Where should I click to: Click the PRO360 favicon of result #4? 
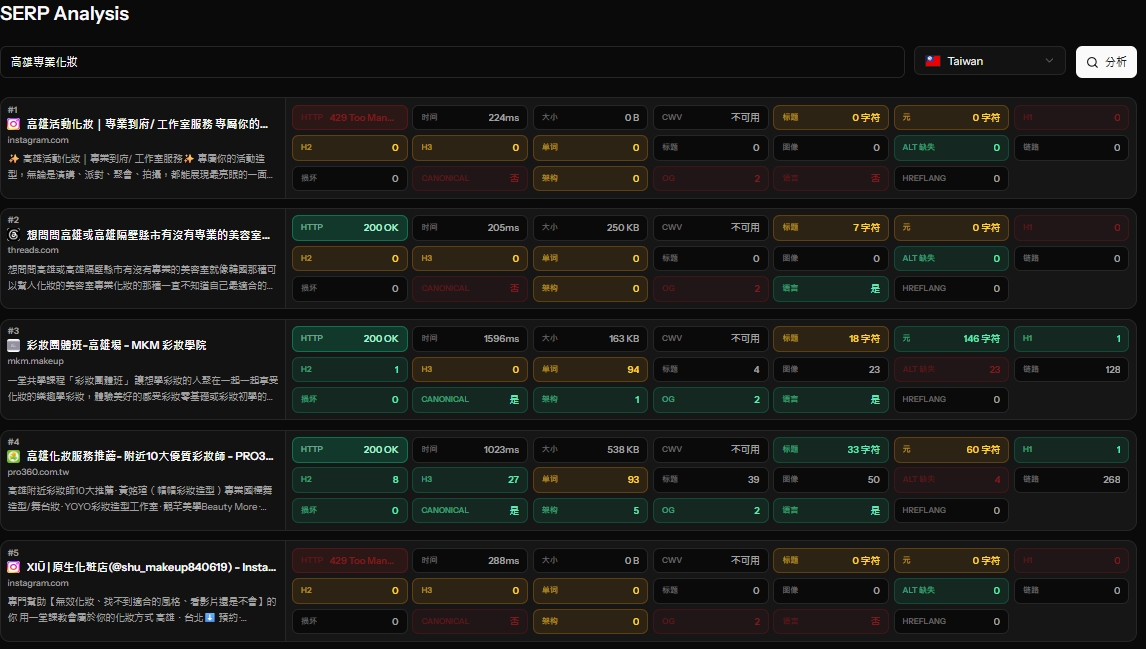[13, 456]
